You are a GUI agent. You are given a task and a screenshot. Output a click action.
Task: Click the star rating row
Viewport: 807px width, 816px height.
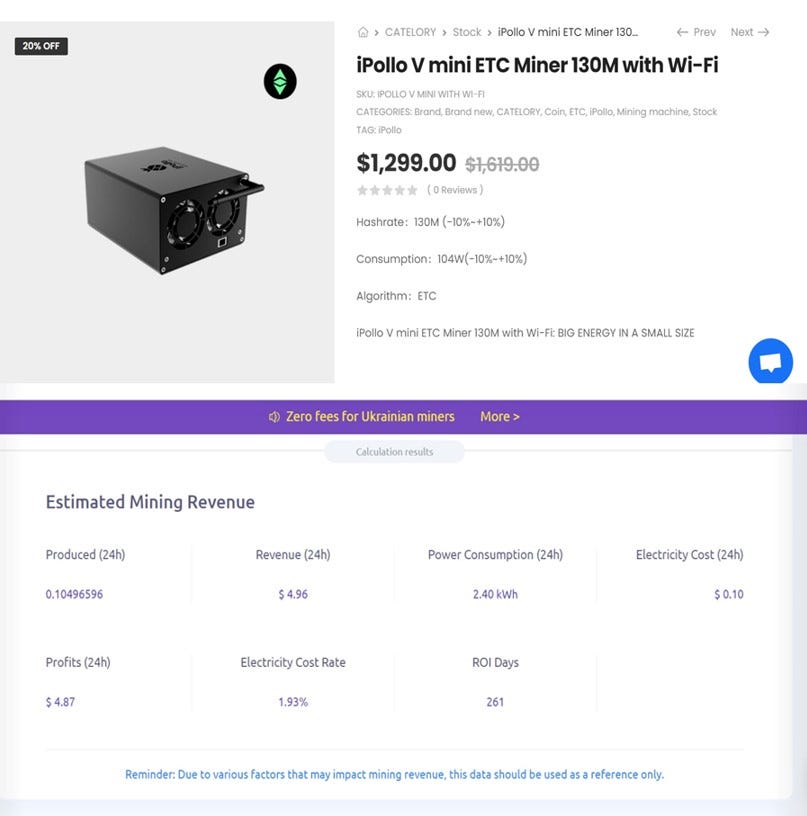[x=387, y=190]
